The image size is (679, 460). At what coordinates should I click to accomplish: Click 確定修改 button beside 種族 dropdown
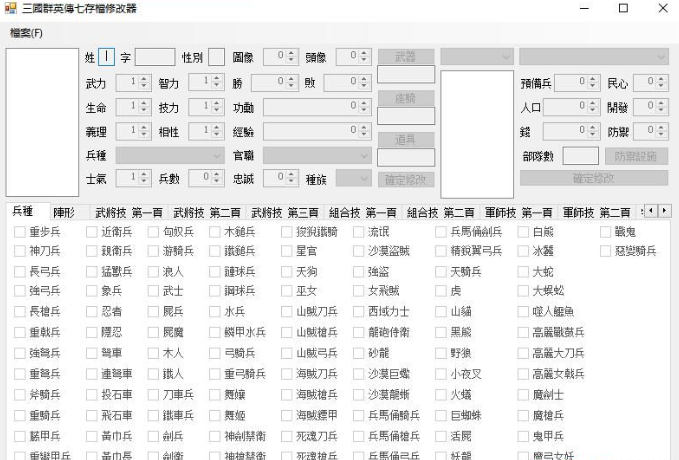(406, 179)
